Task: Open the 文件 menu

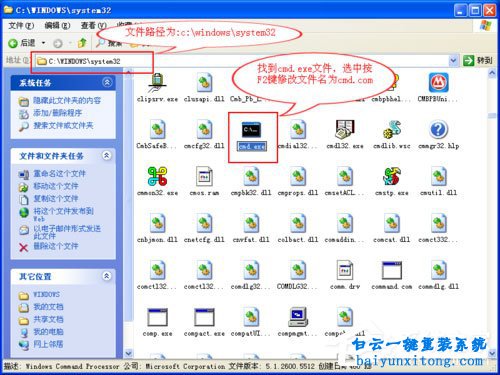Action: point(21,25)
